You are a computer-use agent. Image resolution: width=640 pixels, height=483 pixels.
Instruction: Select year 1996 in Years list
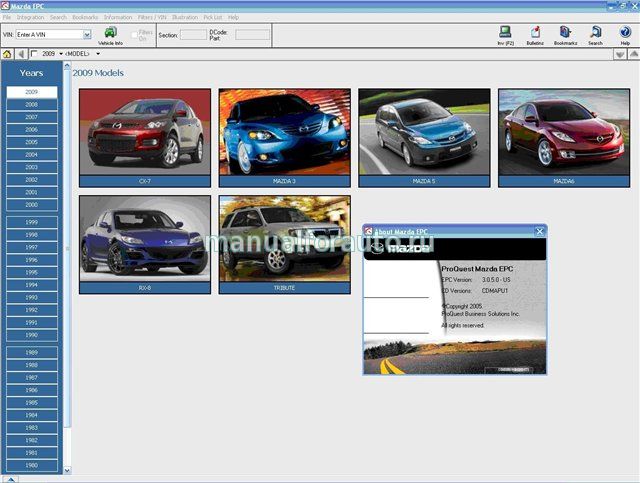32,260
